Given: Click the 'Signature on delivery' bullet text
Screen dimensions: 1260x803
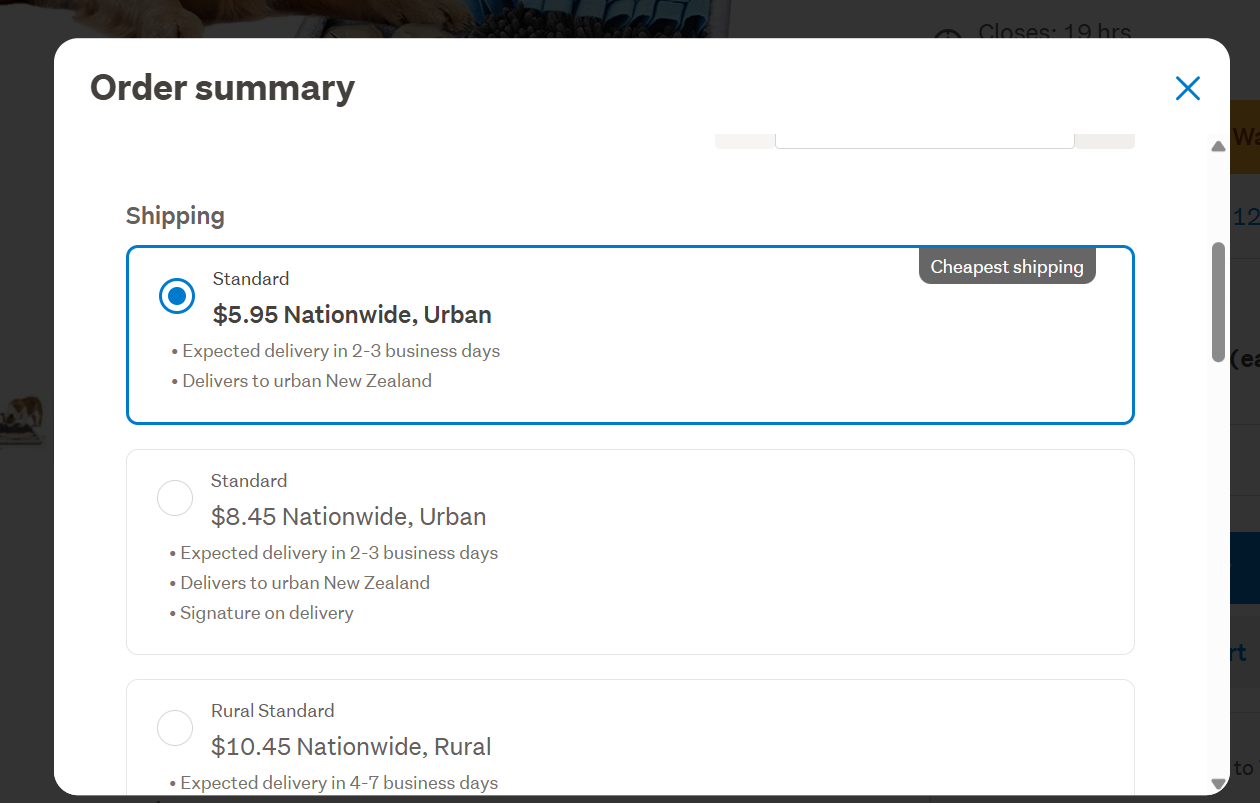Looking at the screenshot, I should pyautogui.click(x=266, y=613).
